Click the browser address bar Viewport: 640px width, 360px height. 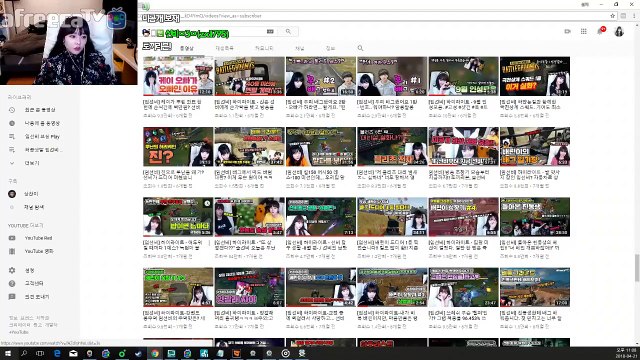pyautogui.click(x=376, y=16)
